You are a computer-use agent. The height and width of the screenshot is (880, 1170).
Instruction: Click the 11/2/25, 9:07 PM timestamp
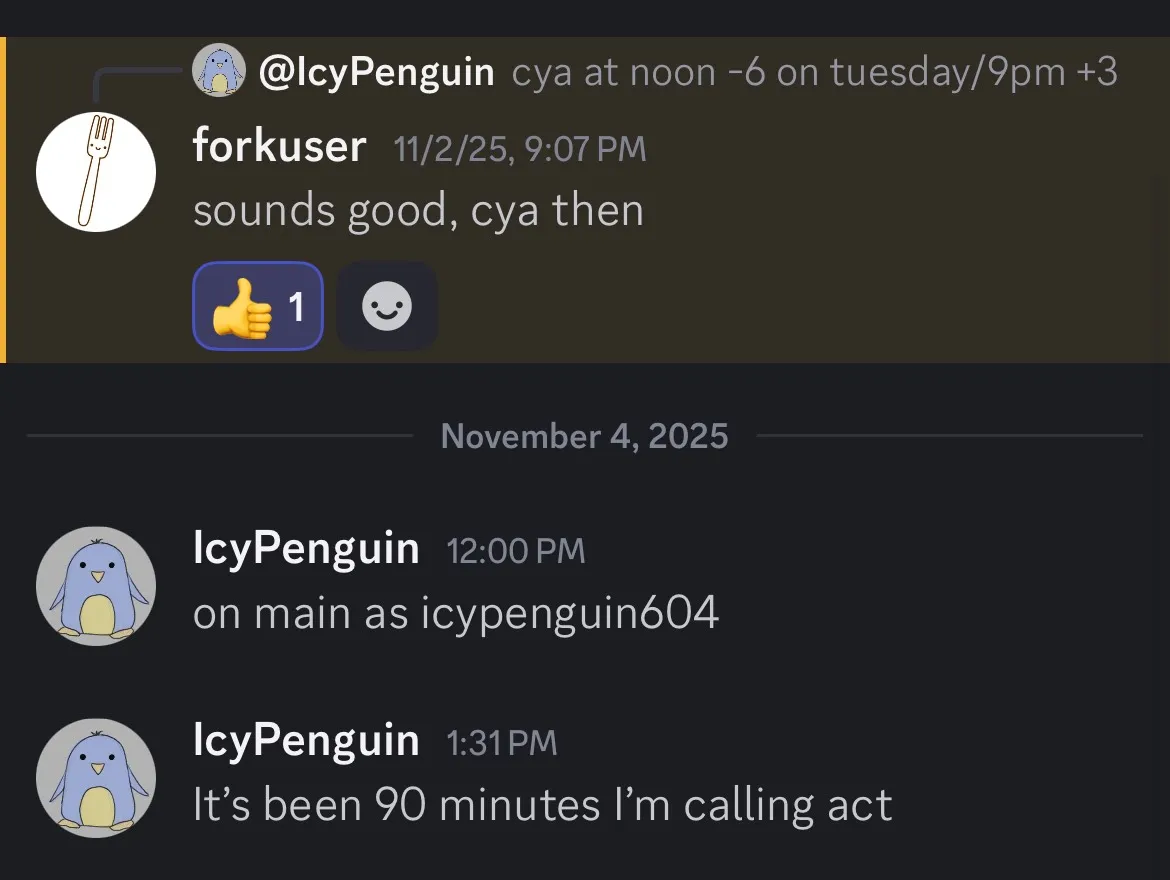519,148
